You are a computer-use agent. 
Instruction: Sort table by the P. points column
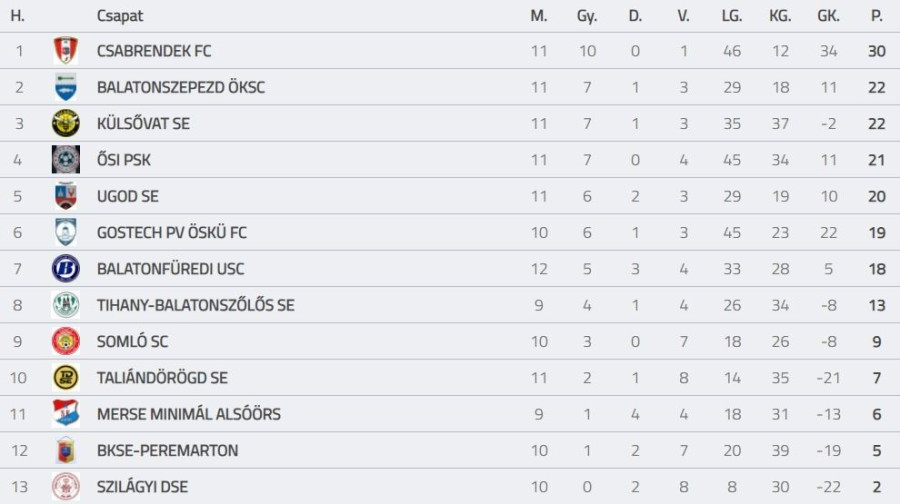point(876,16)
